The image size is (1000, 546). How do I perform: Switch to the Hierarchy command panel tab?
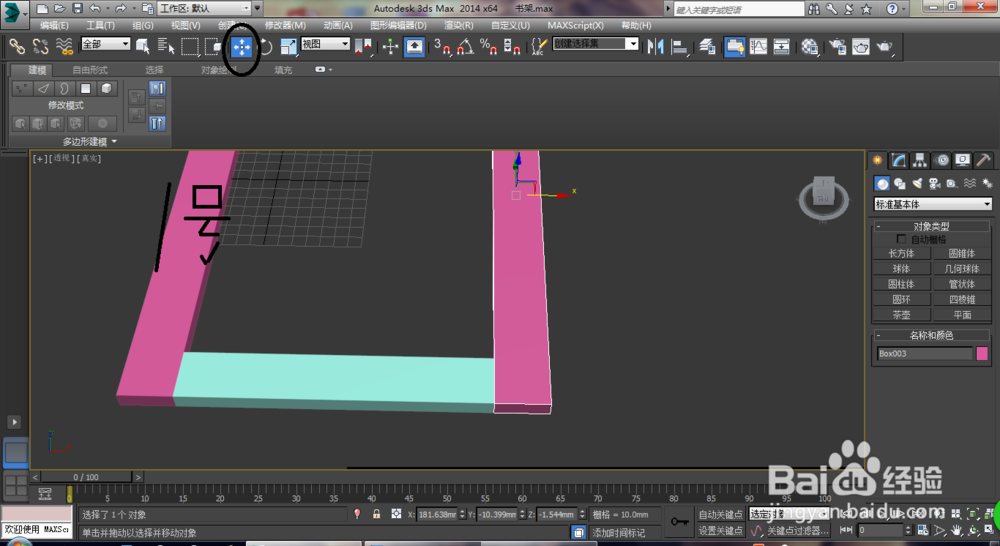pos(920,160)
